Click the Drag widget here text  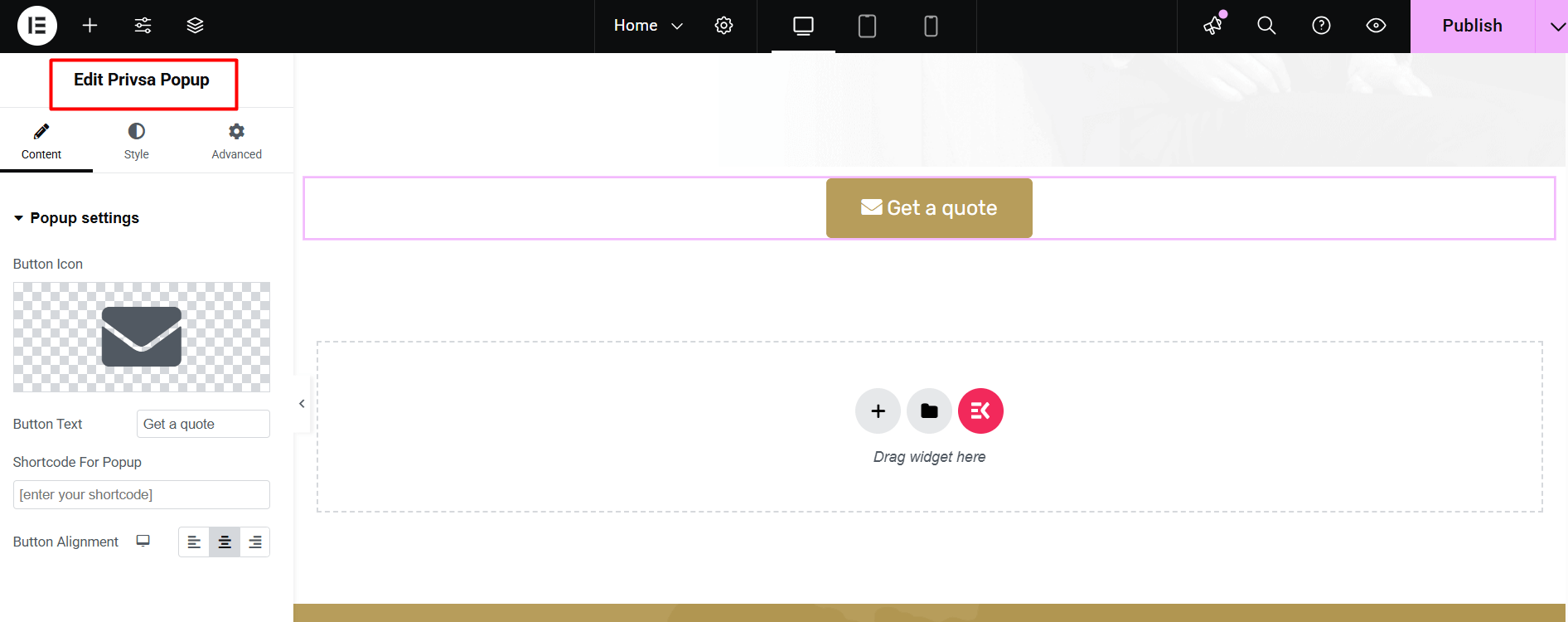tap(929, 457)
